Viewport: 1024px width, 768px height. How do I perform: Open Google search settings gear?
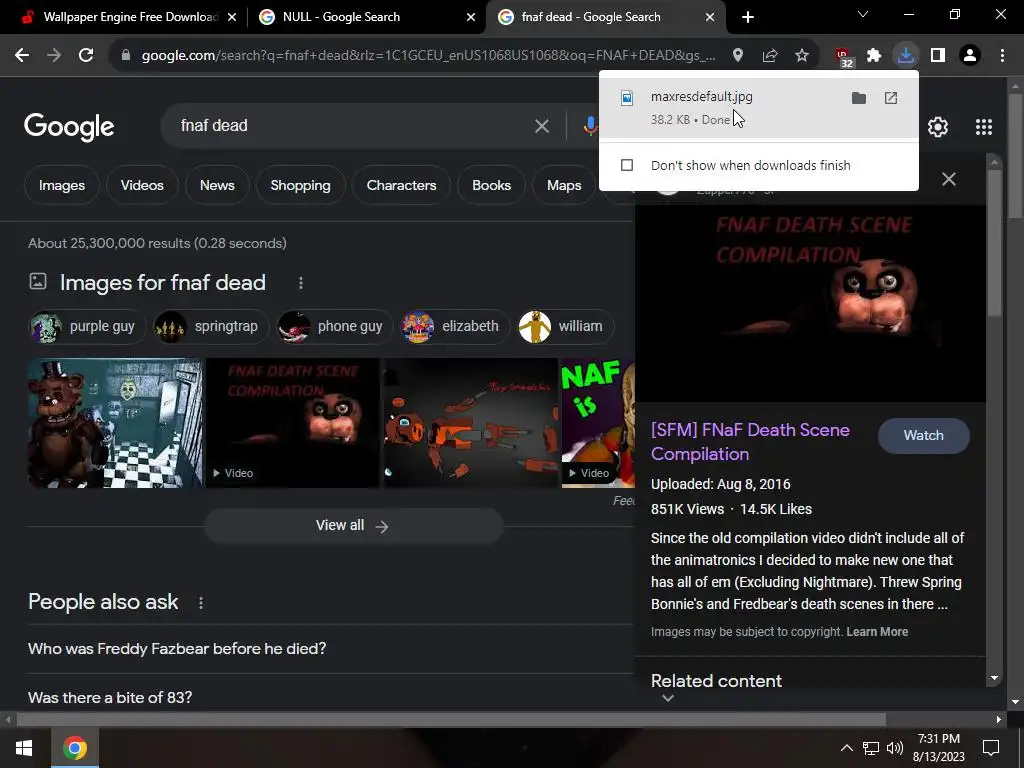938,127
